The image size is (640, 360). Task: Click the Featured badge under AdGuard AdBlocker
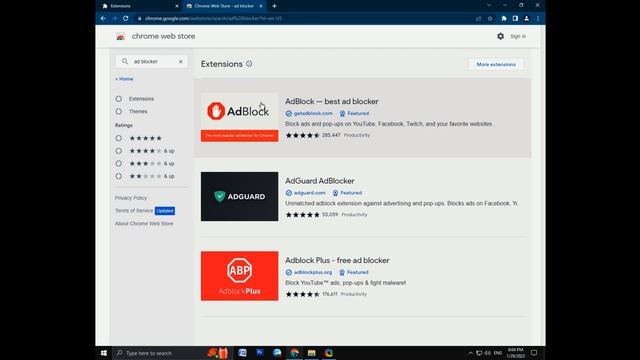point(347,193)
